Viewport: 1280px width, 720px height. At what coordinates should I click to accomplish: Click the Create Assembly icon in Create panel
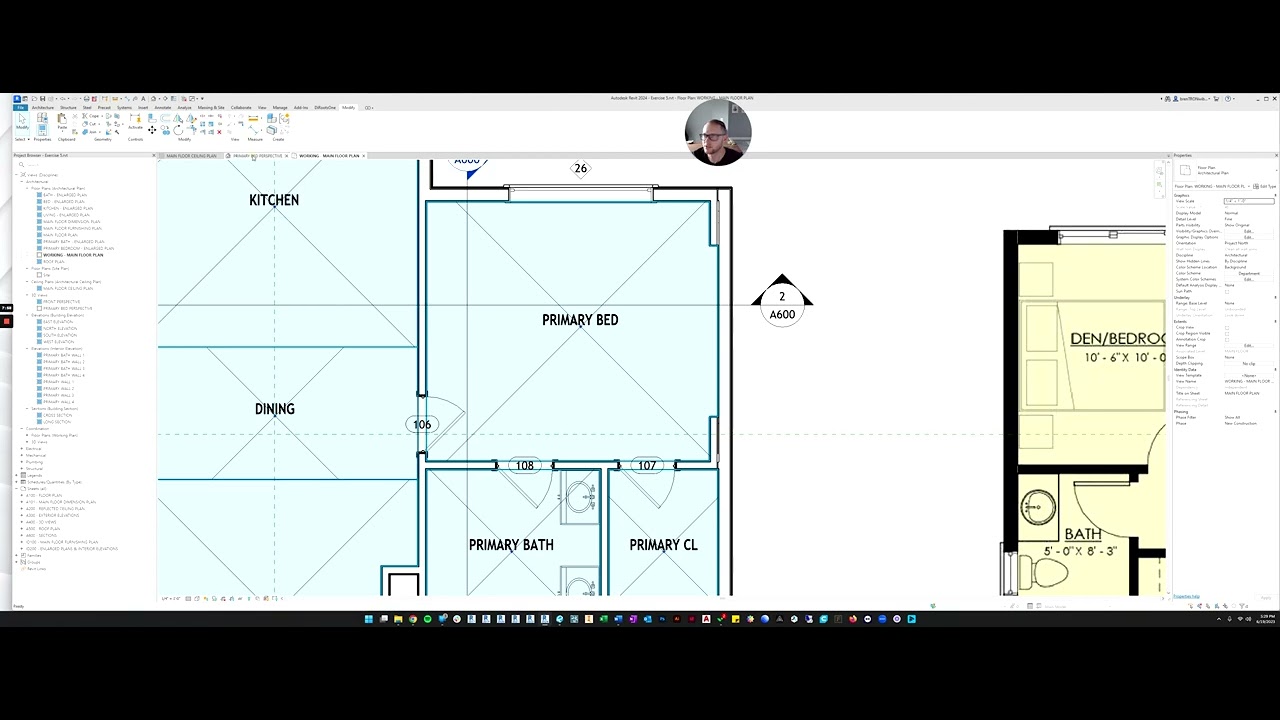[x=272, y=119]
